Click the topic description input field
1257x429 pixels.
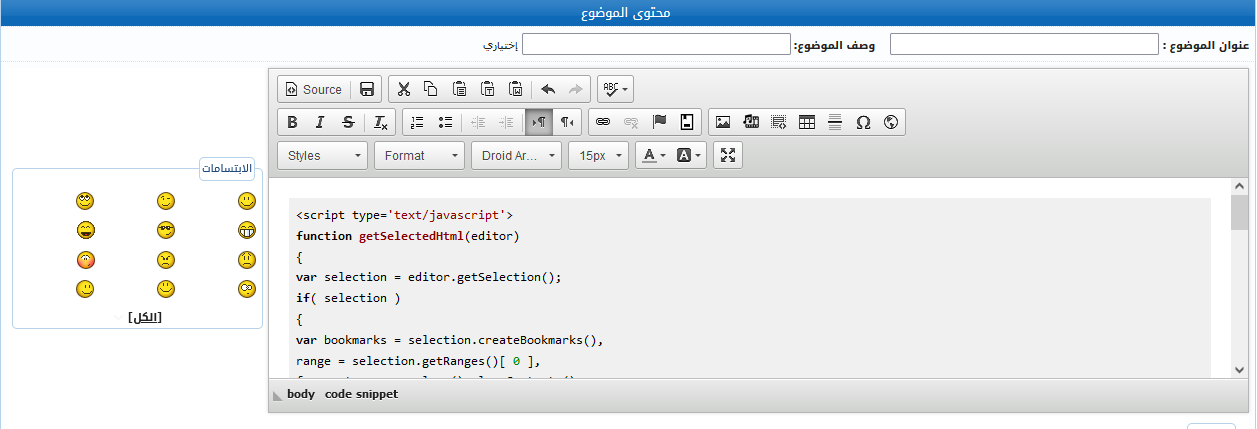pyautogui.click(x=656, y=45)
